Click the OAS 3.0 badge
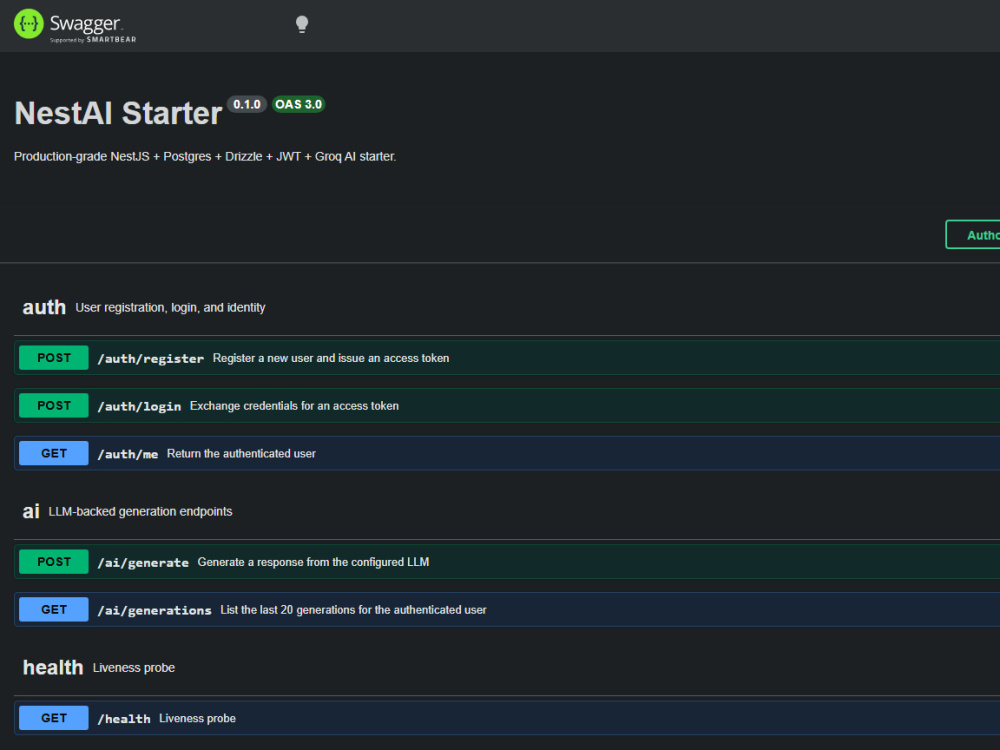 coord(298,105)
